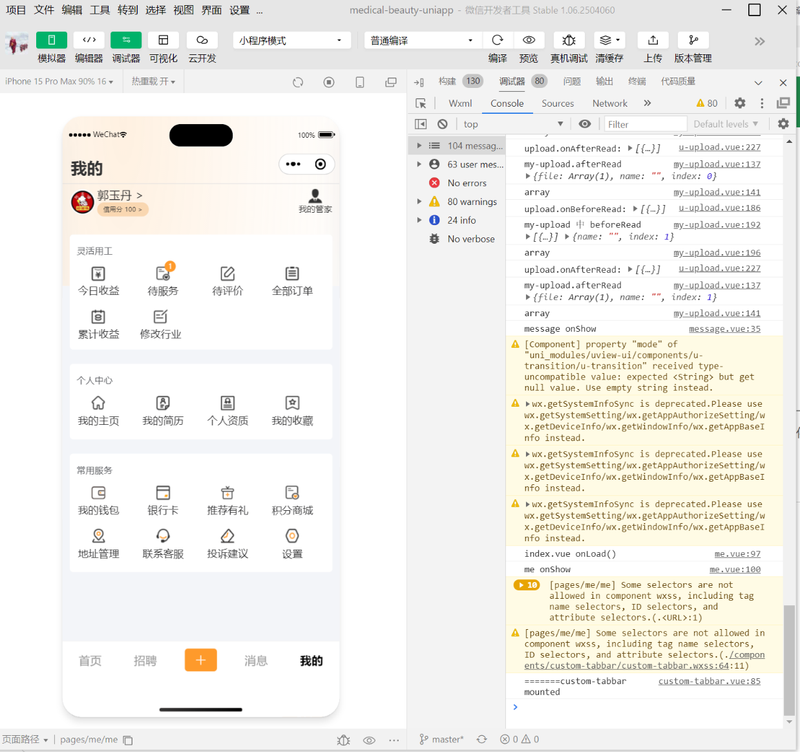Toggle the 编辑器 editor panel button

88,40
